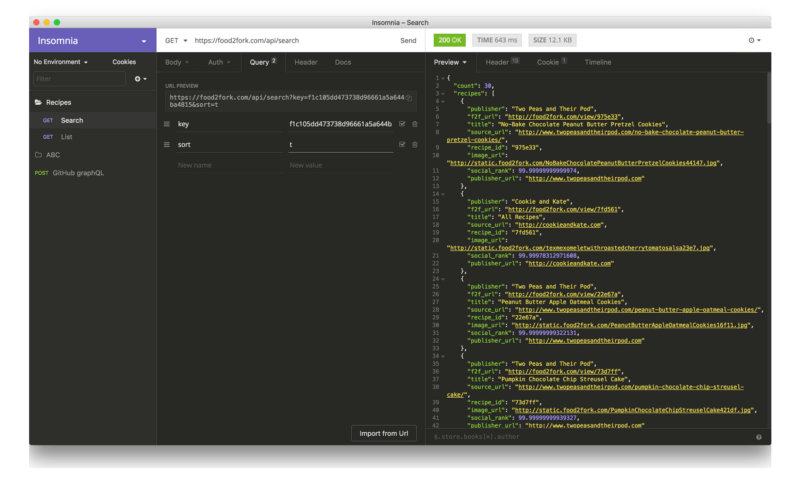The image size is (800, 486).
Task: Open the Timeline response tab
Action: 598,62
